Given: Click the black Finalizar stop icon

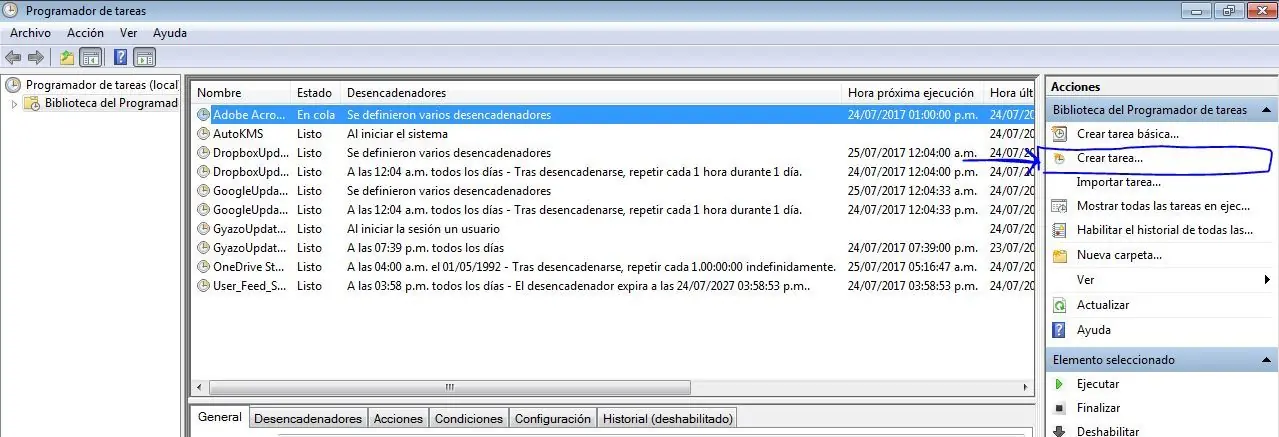Looking at the screenshot, I should 1059,408.
